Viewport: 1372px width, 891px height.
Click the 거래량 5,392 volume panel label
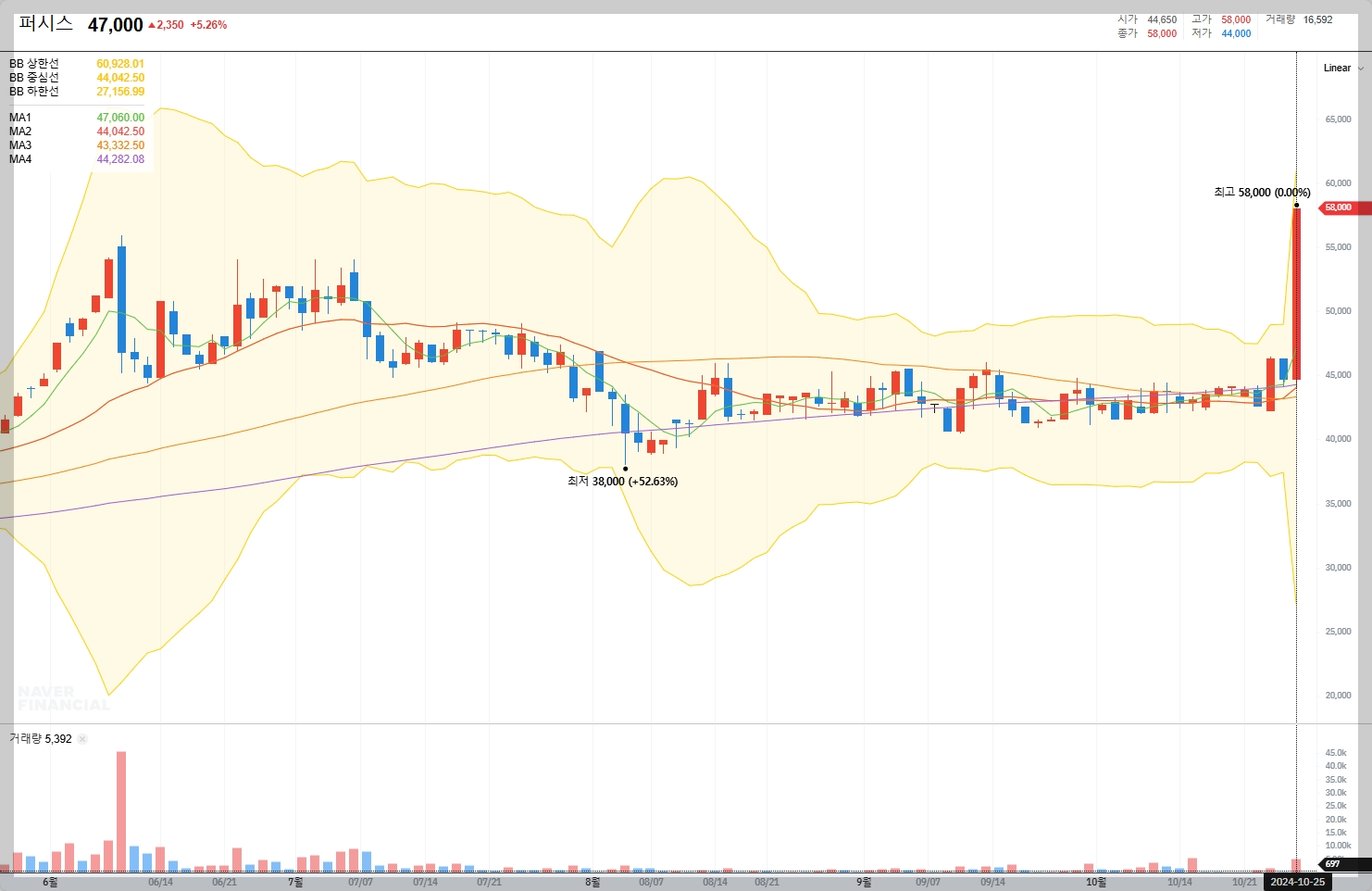pyautogui.click(x=41, y=739)
